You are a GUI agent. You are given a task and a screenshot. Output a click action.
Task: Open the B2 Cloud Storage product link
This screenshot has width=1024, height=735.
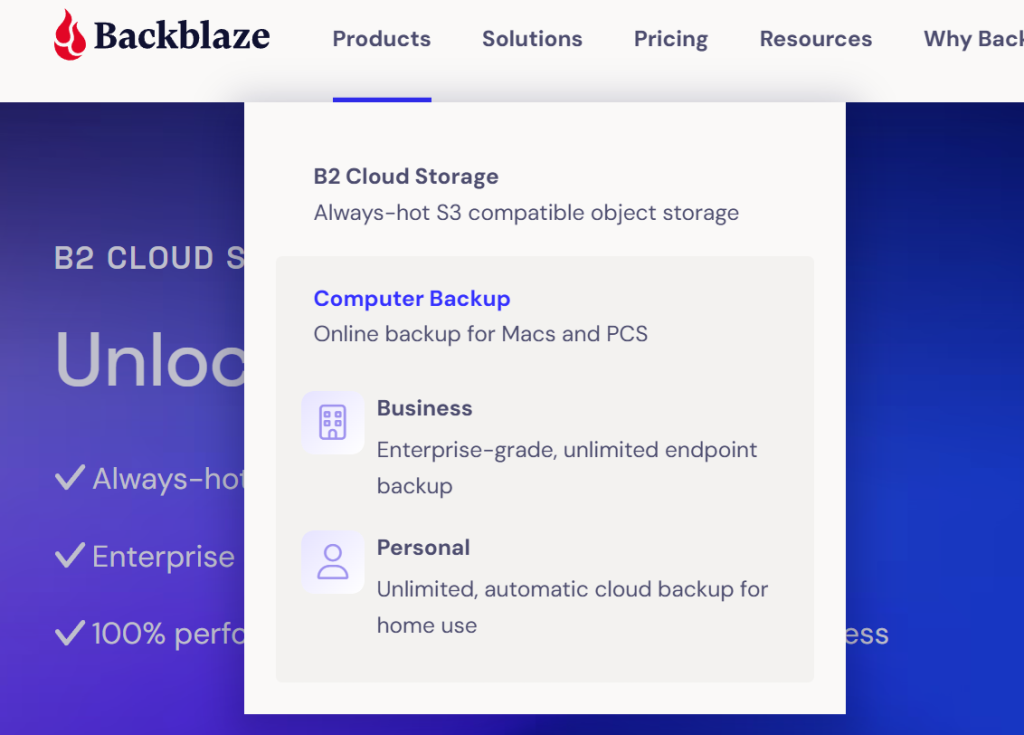[406, 176]
